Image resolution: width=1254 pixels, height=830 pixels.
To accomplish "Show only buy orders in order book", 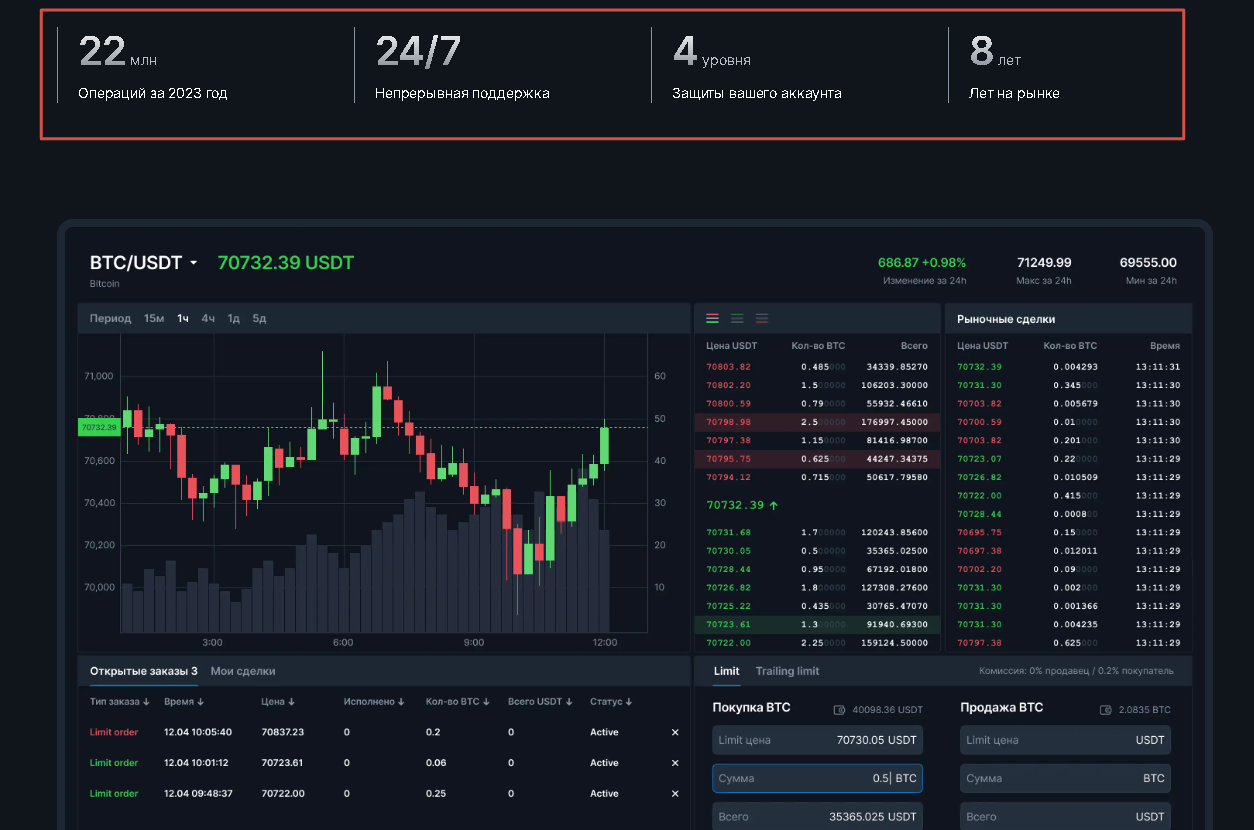I will coord(737,318).
